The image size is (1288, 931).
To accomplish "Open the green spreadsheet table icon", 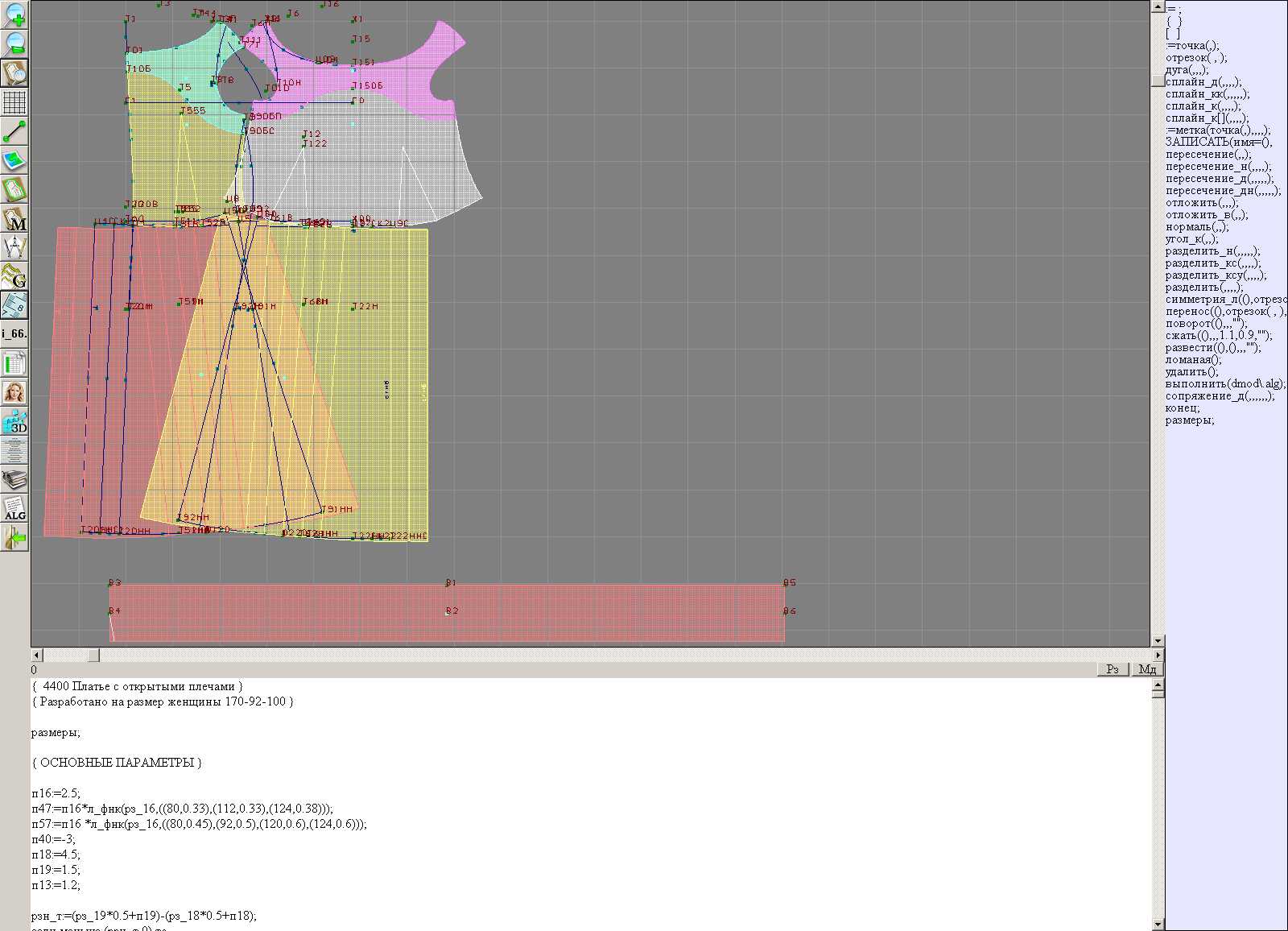I will (x=14, y=363).
